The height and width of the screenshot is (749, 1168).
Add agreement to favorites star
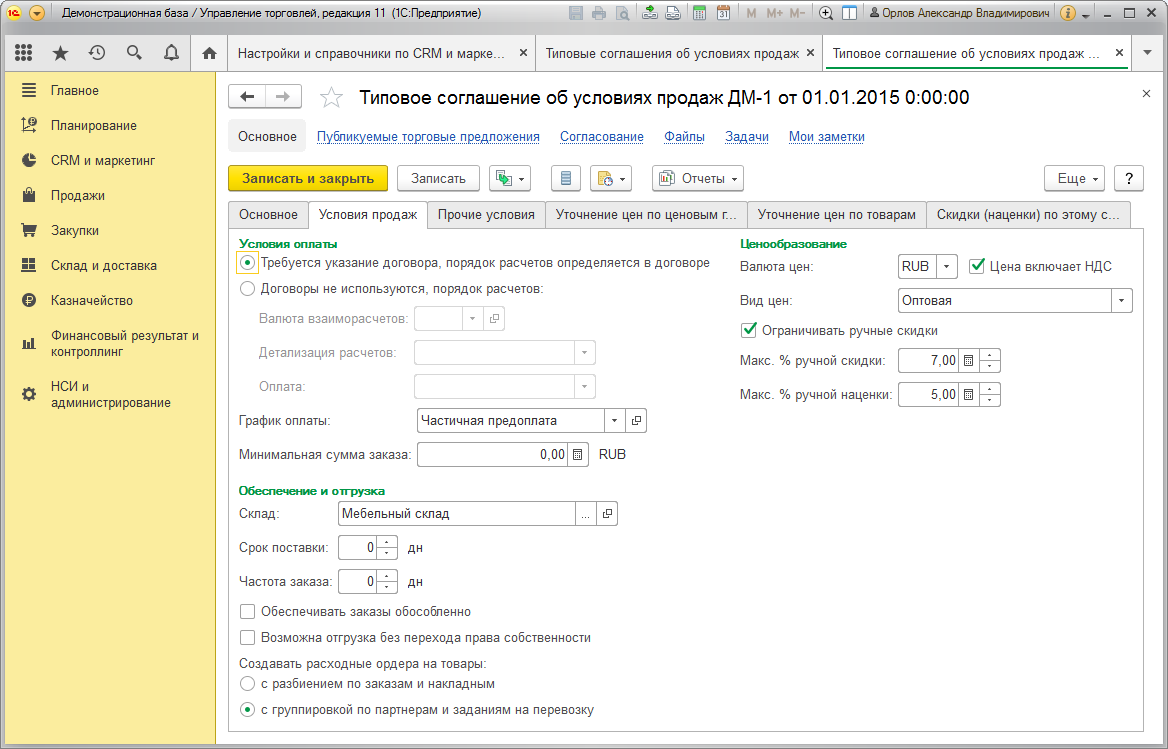click(x=331, y=98)
